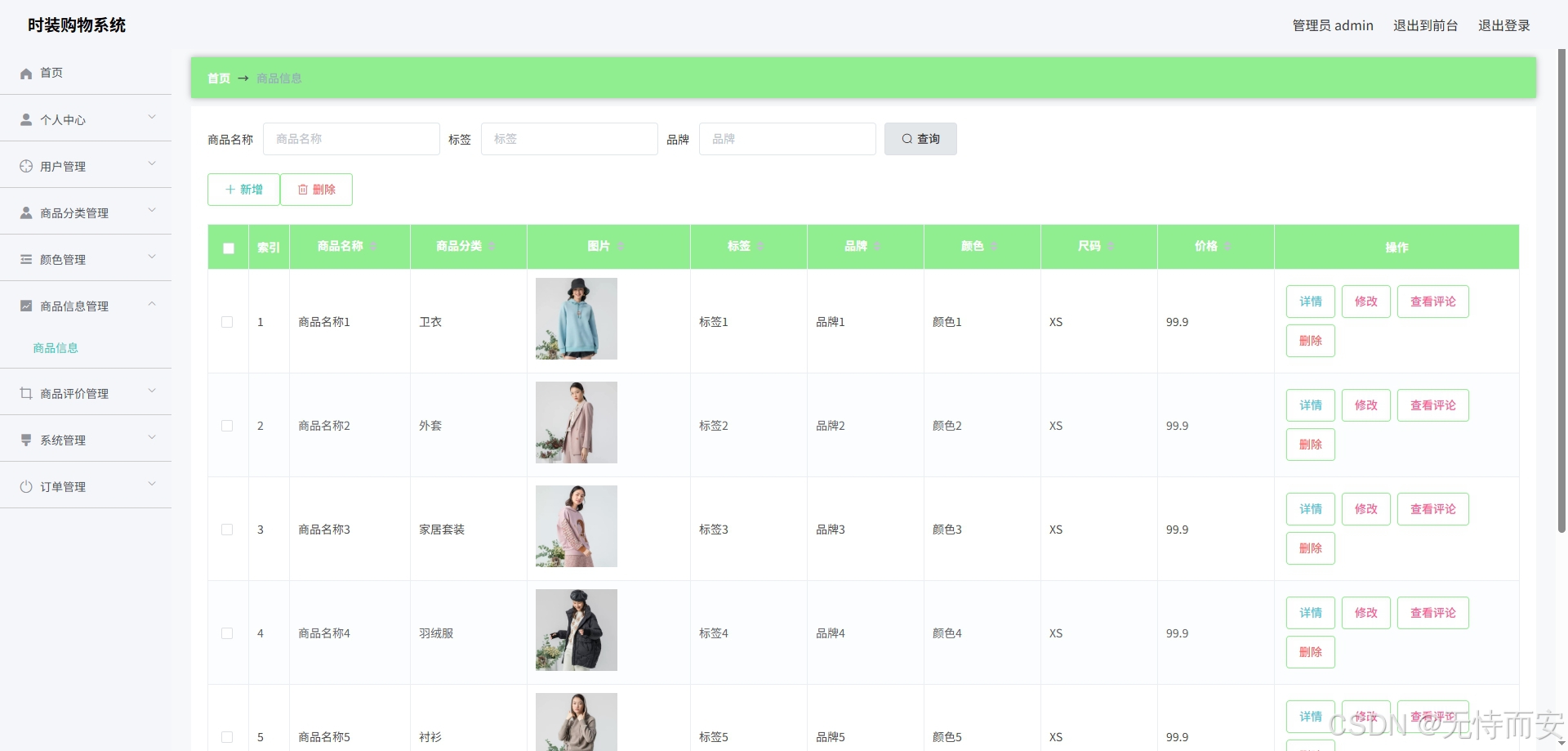
Task: Sort by the 图片 column sort icon
Action: [620, 246]
